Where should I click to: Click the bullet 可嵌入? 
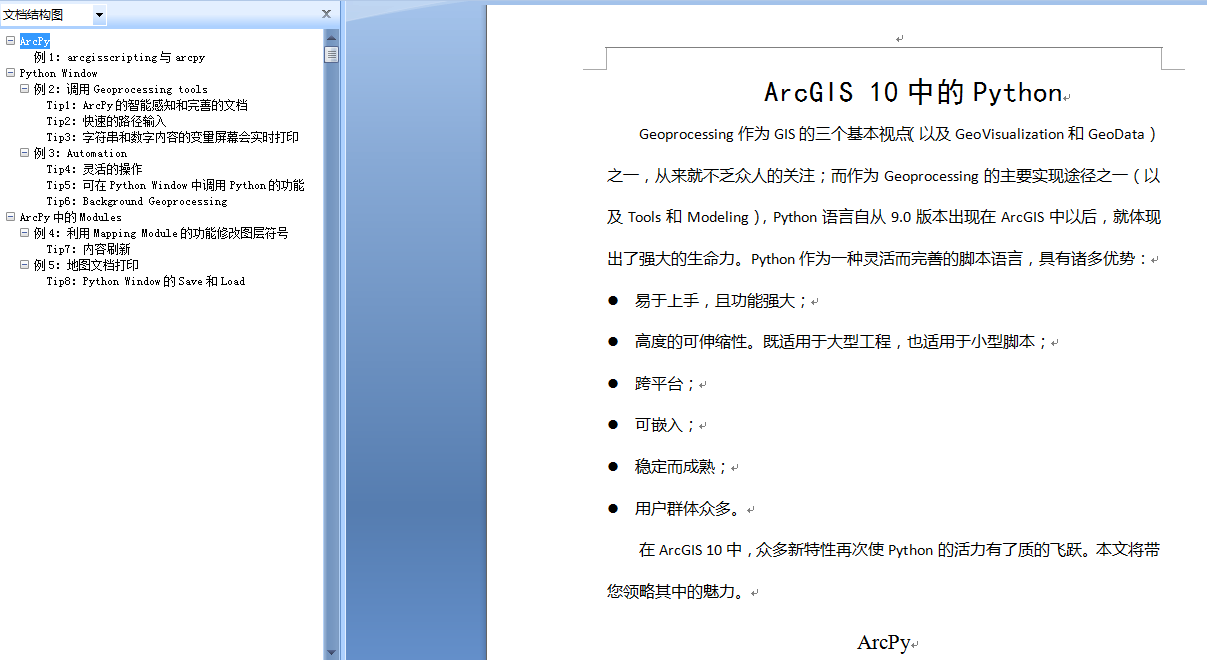coord(664,425)
